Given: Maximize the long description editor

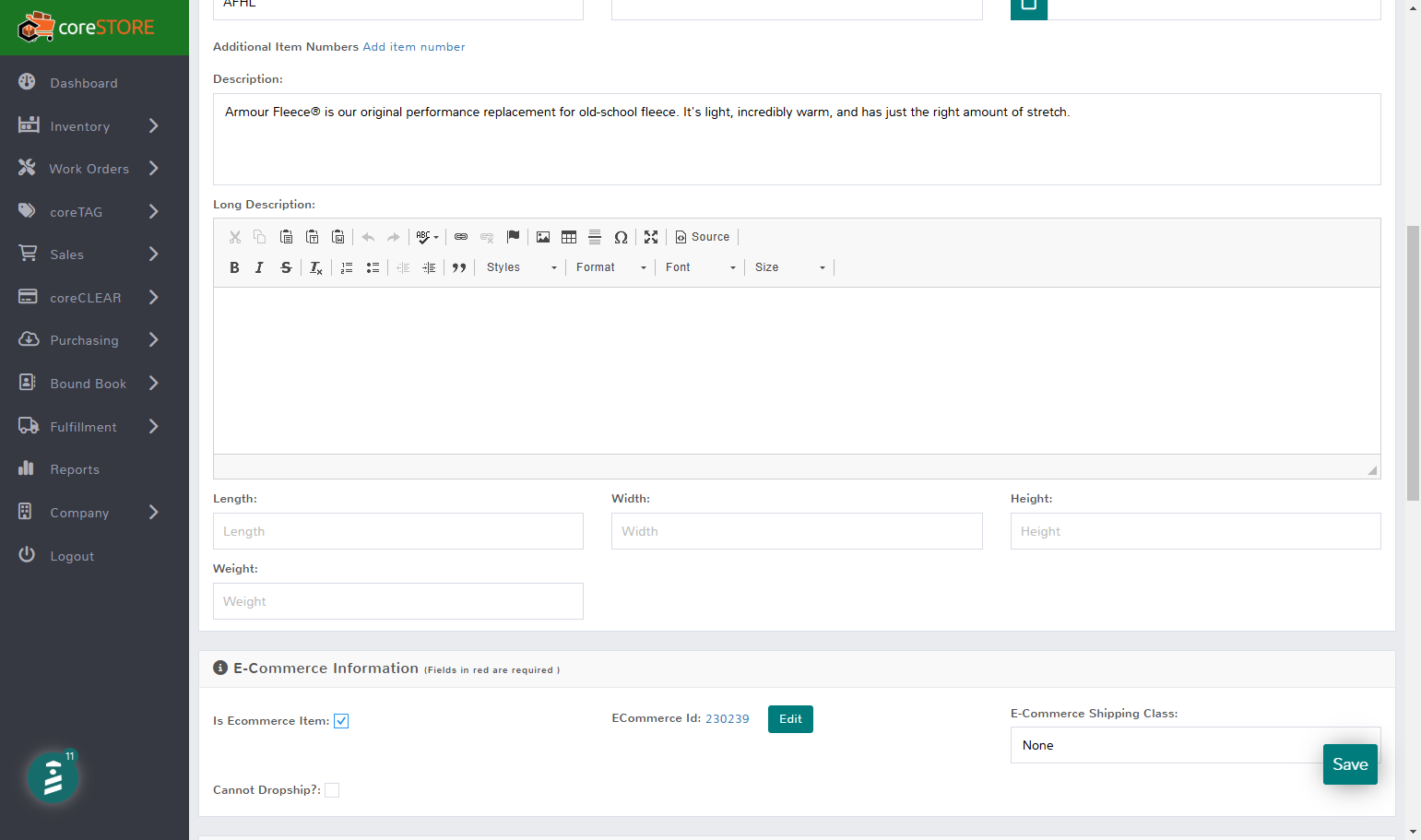Looking at the screenshot, I should 651,237.
